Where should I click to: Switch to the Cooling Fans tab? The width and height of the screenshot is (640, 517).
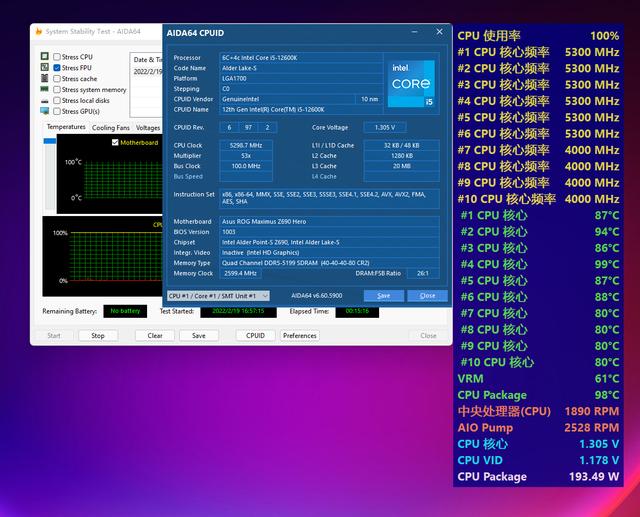pos(111,128)
